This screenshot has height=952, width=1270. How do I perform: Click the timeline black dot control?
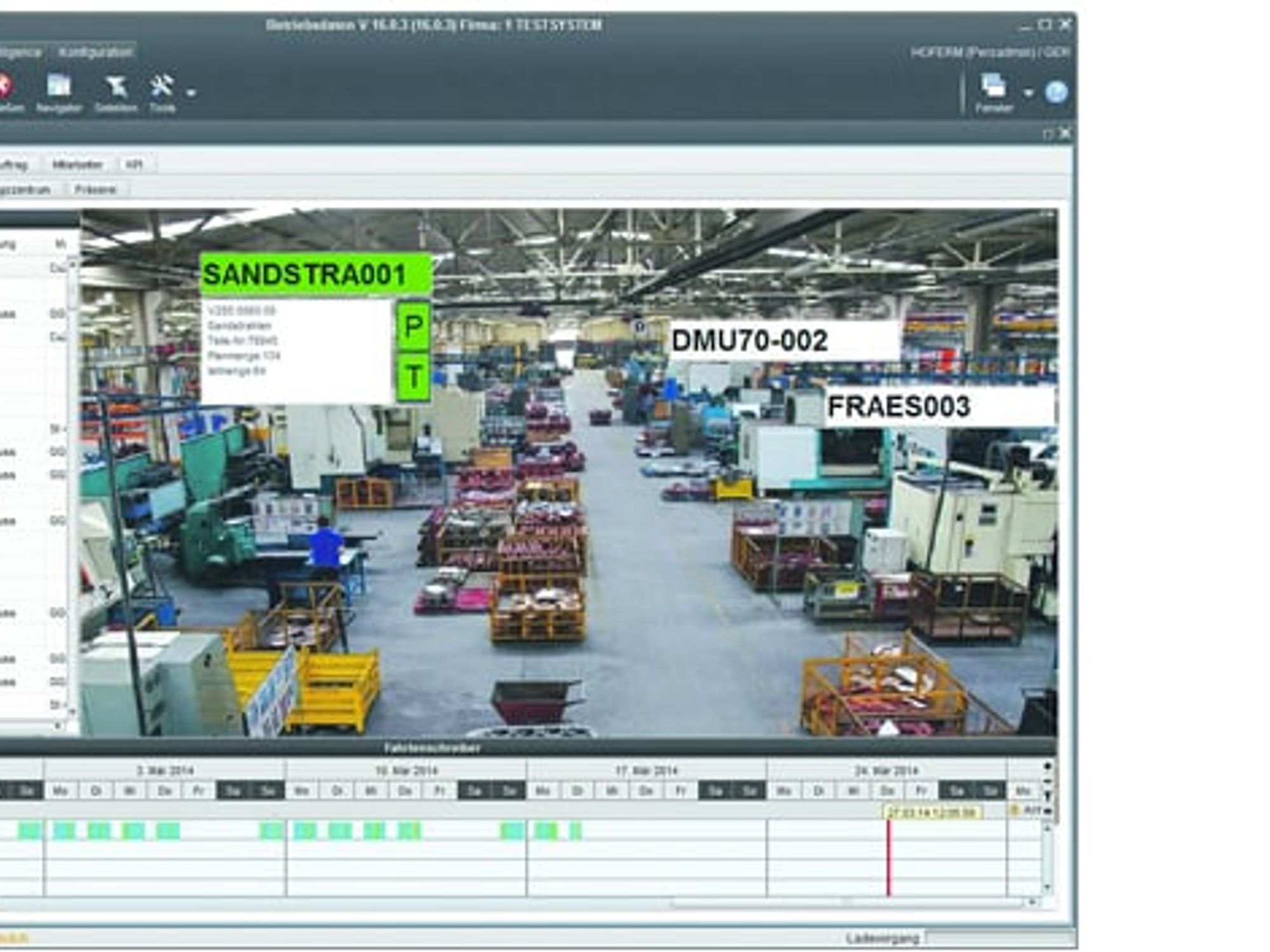[1048, 767]
